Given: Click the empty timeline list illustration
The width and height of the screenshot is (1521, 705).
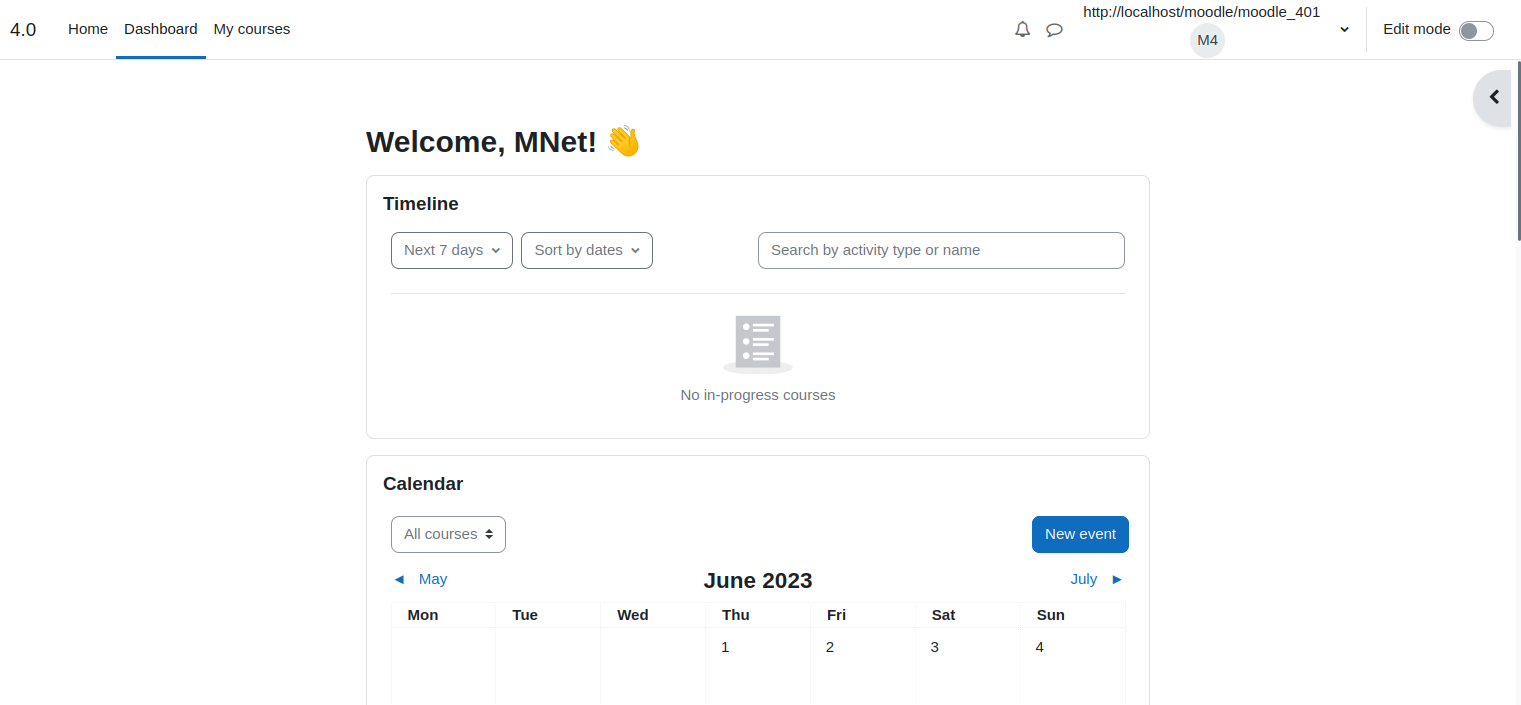Looking at the screenshot, I should click(758, 344).
